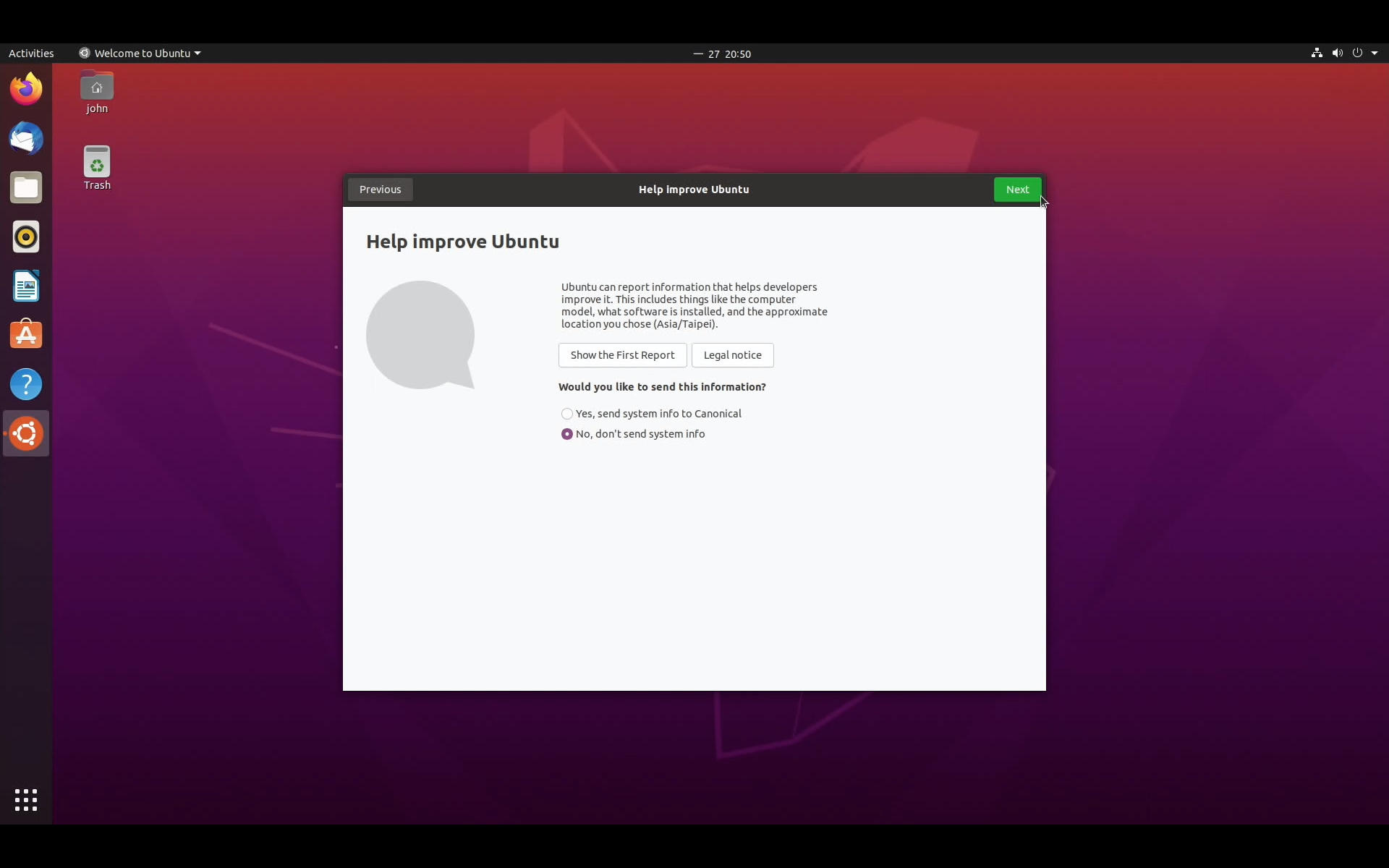
Task: Show Applications grid button
Action: click(26, 800)
